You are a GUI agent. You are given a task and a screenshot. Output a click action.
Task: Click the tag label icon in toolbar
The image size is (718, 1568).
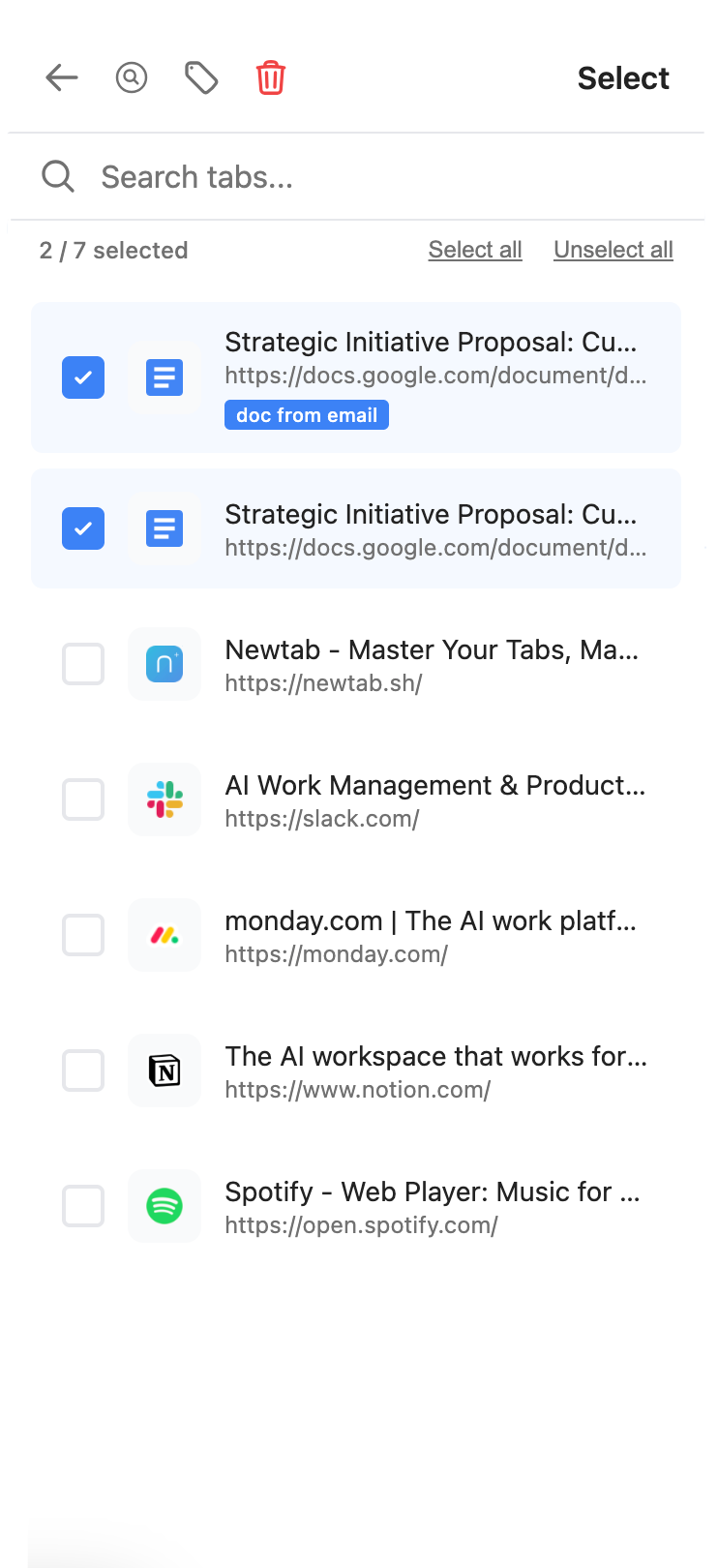click(200, 77)
